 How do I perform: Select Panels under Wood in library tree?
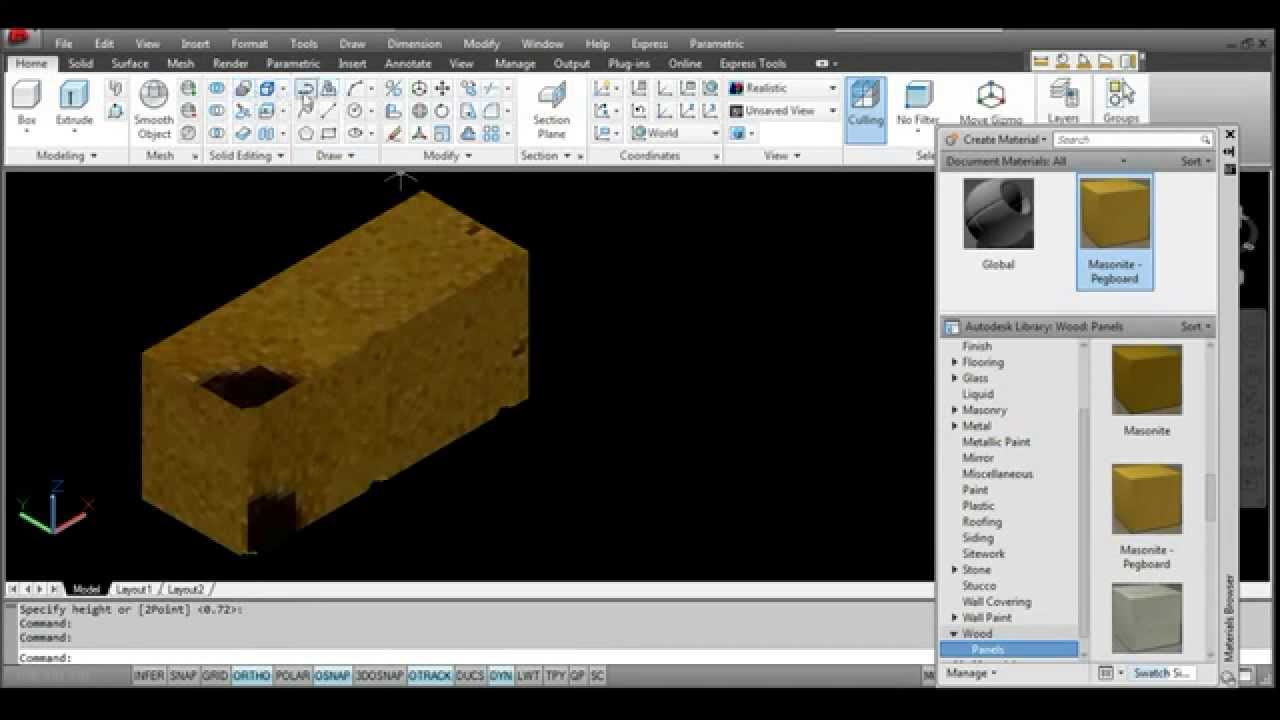pyautogui.click(x=1009, y=650)
